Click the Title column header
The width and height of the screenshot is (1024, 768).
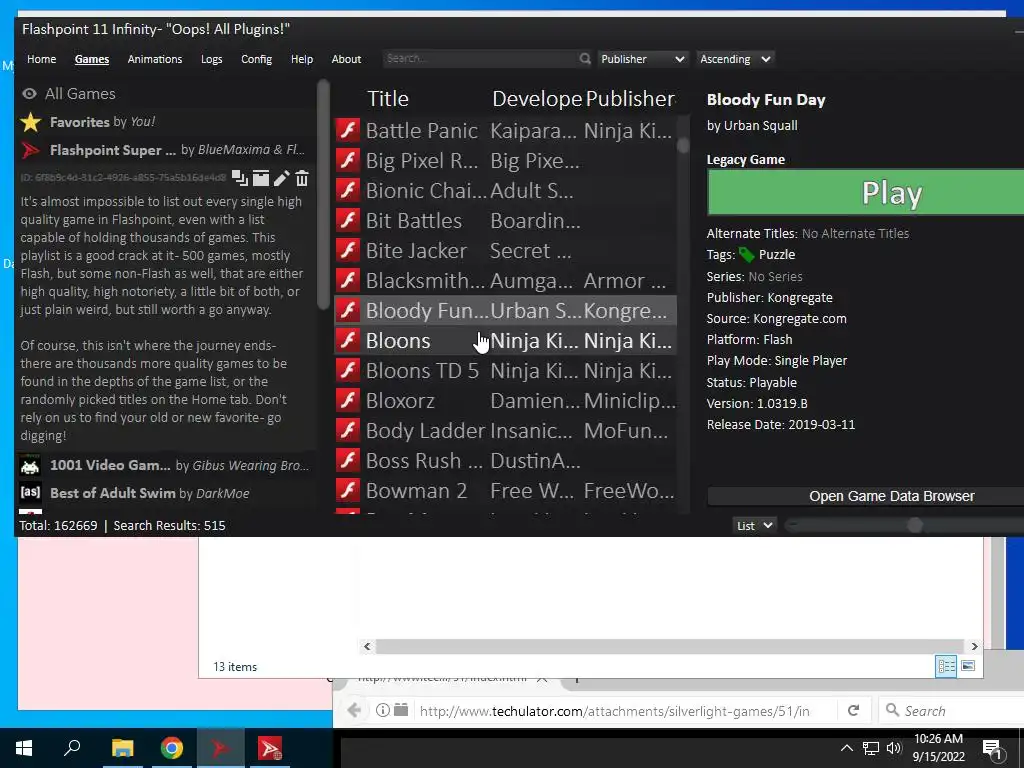pos(388,99)
